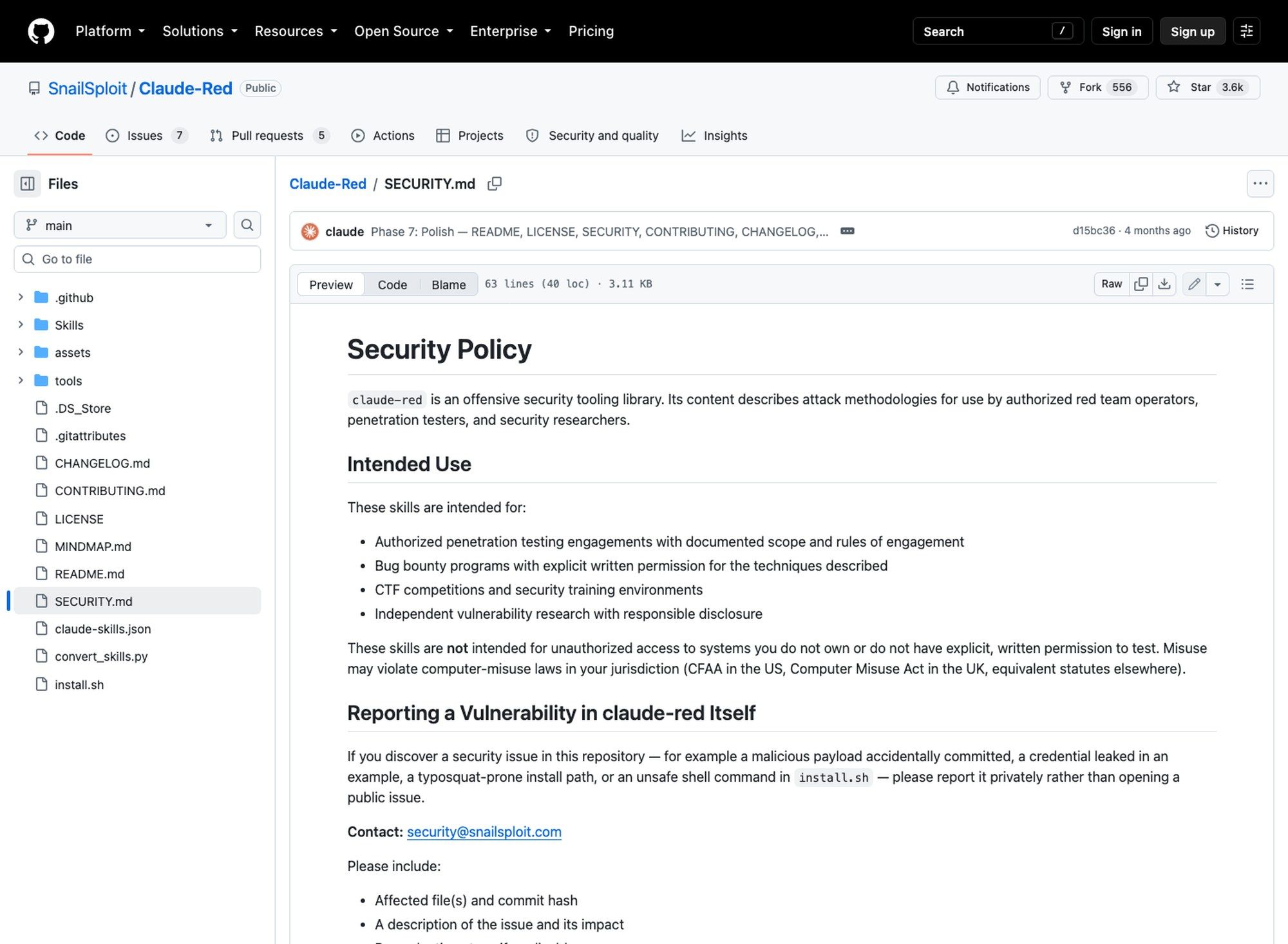Open the Projects tab
The image size is (1288, 944).
tap(469, 136)
